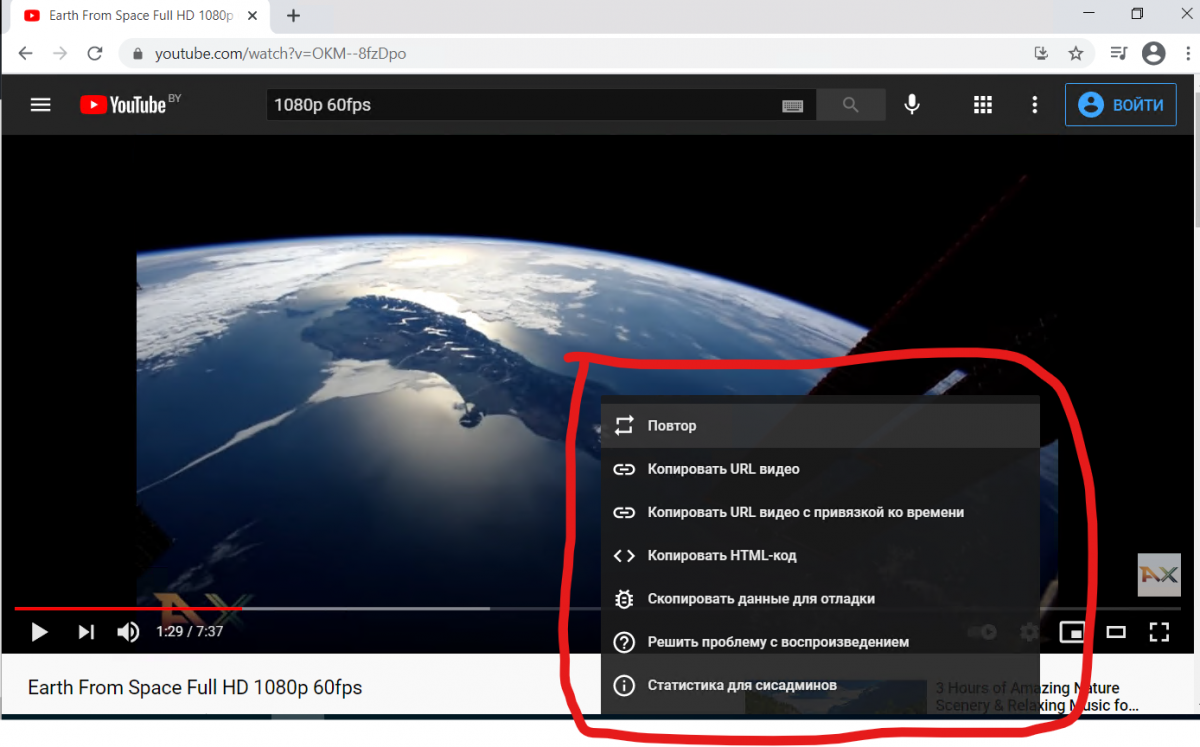This screenshot has height=747, width=1200.
Task: Choose 'Копировать HTML-код' menu entry
Action: point(722,556)
